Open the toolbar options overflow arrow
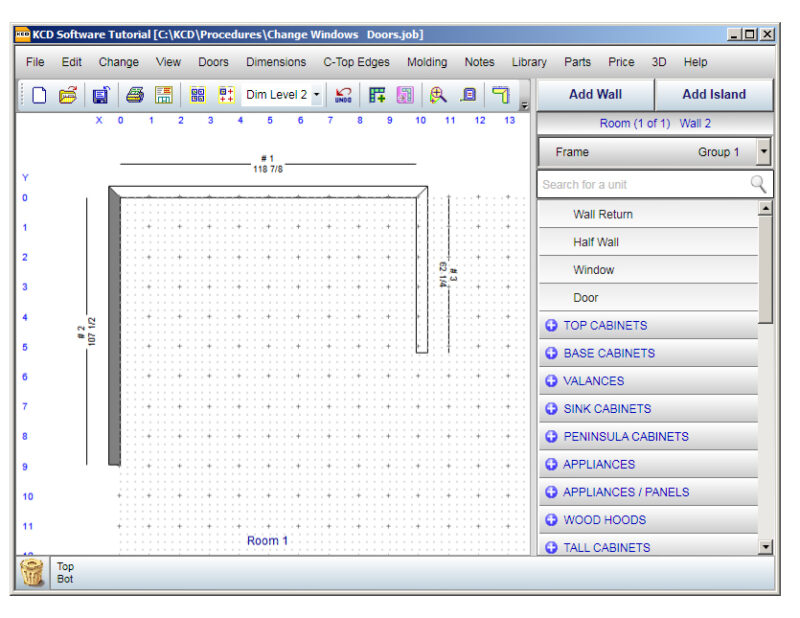 (524, 106)
